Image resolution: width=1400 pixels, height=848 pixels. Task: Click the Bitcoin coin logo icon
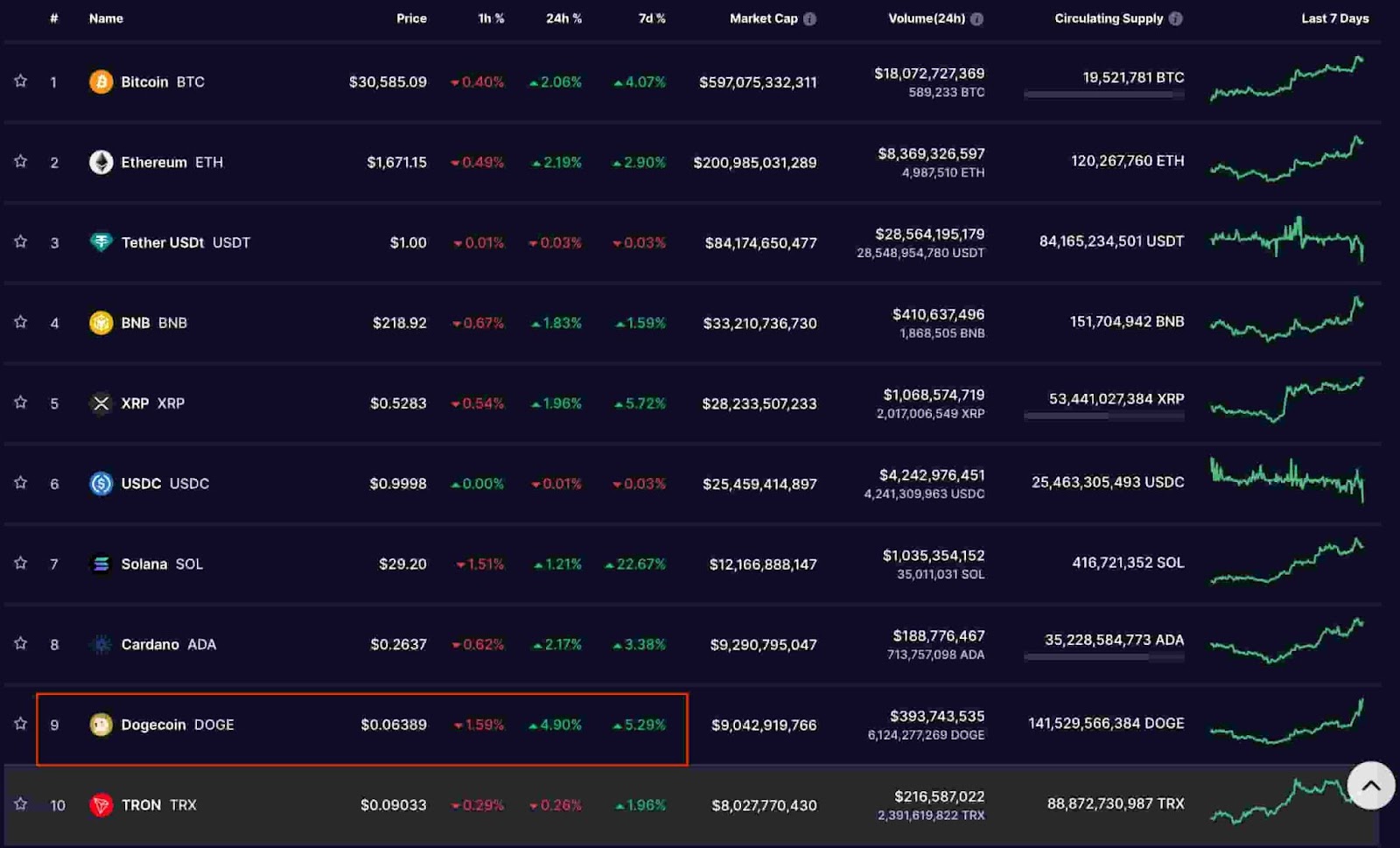[101, 81]
